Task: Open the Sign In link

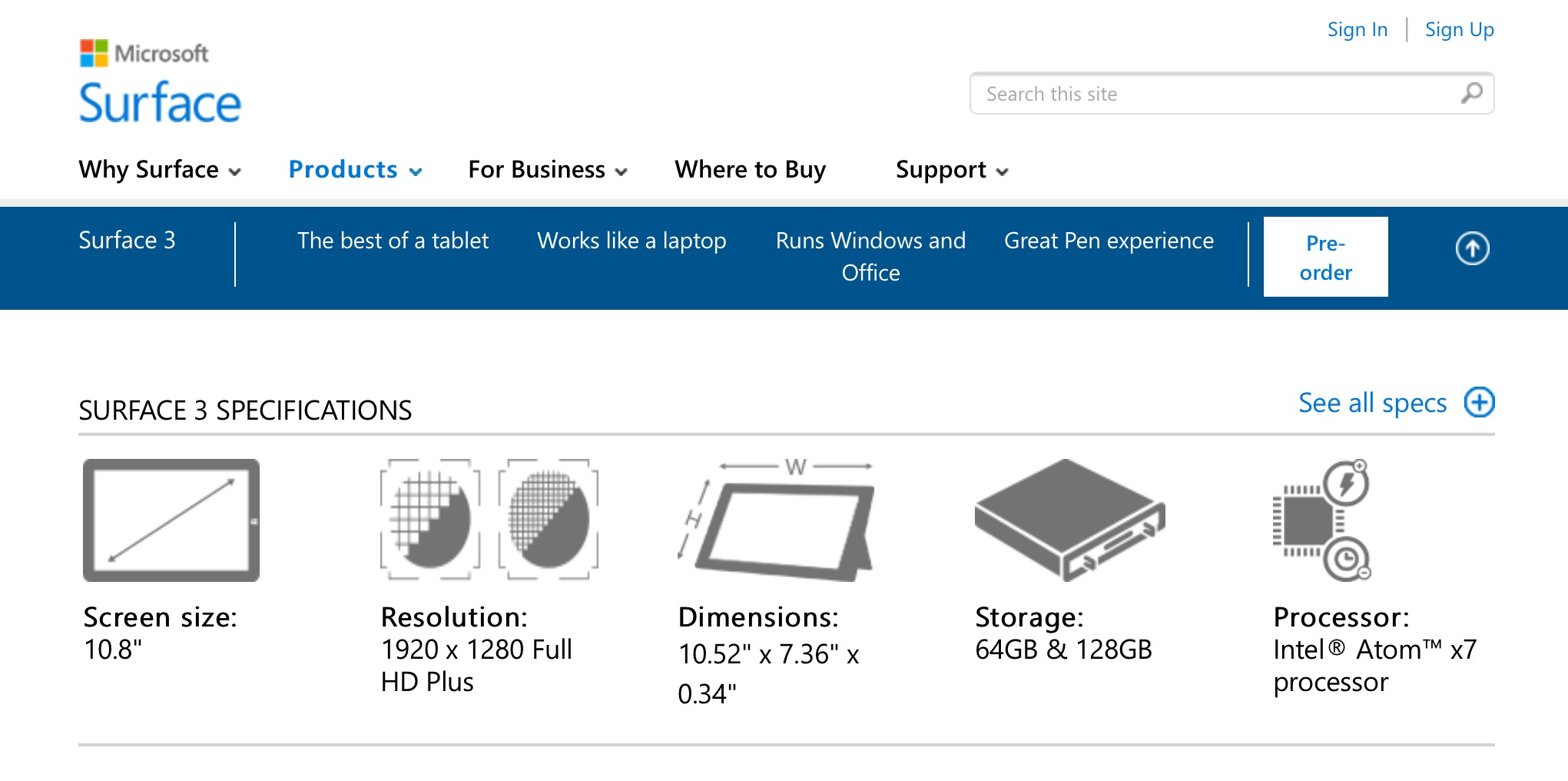Action: point(1357,29)
